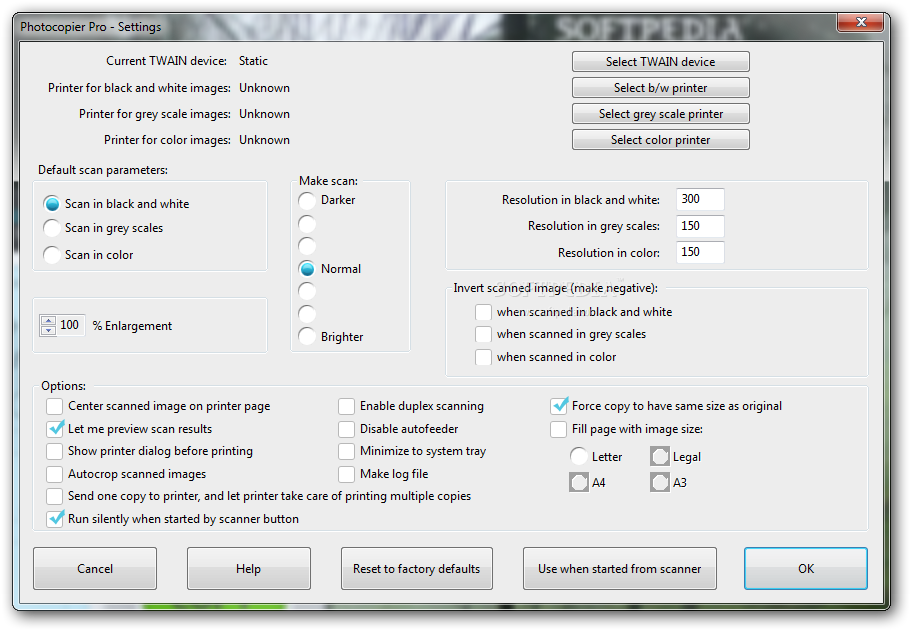Close the Photocopier Pro Settings window
The height and width of the screenshot is (631, 911).
coord(861,23)
